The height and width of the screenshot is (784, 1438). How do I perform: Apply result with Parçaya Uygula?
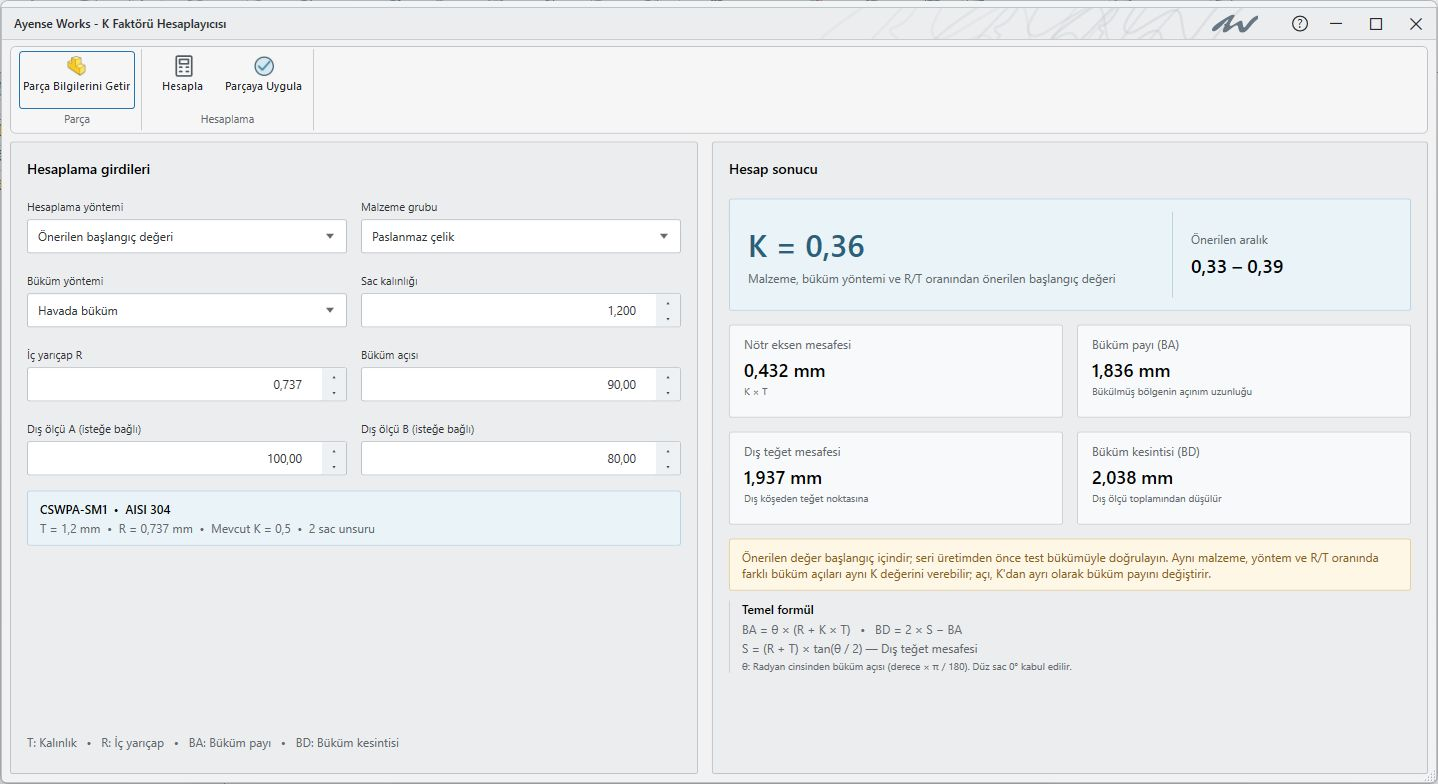[x=263, y=75]
